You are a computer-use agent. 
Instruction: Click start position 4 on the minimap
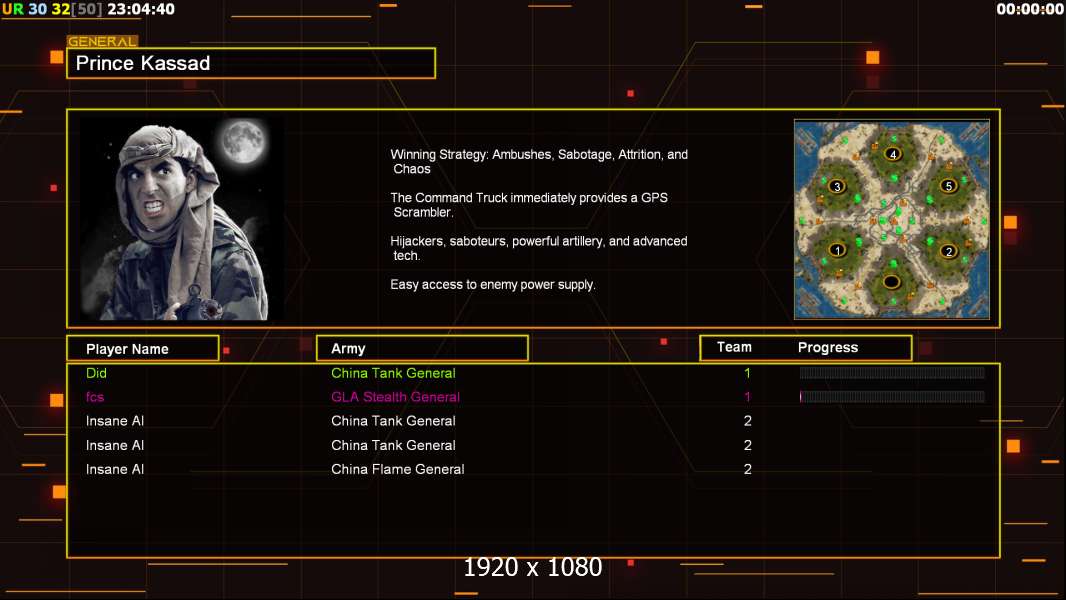pyautogui.click(x=893, y=154)
